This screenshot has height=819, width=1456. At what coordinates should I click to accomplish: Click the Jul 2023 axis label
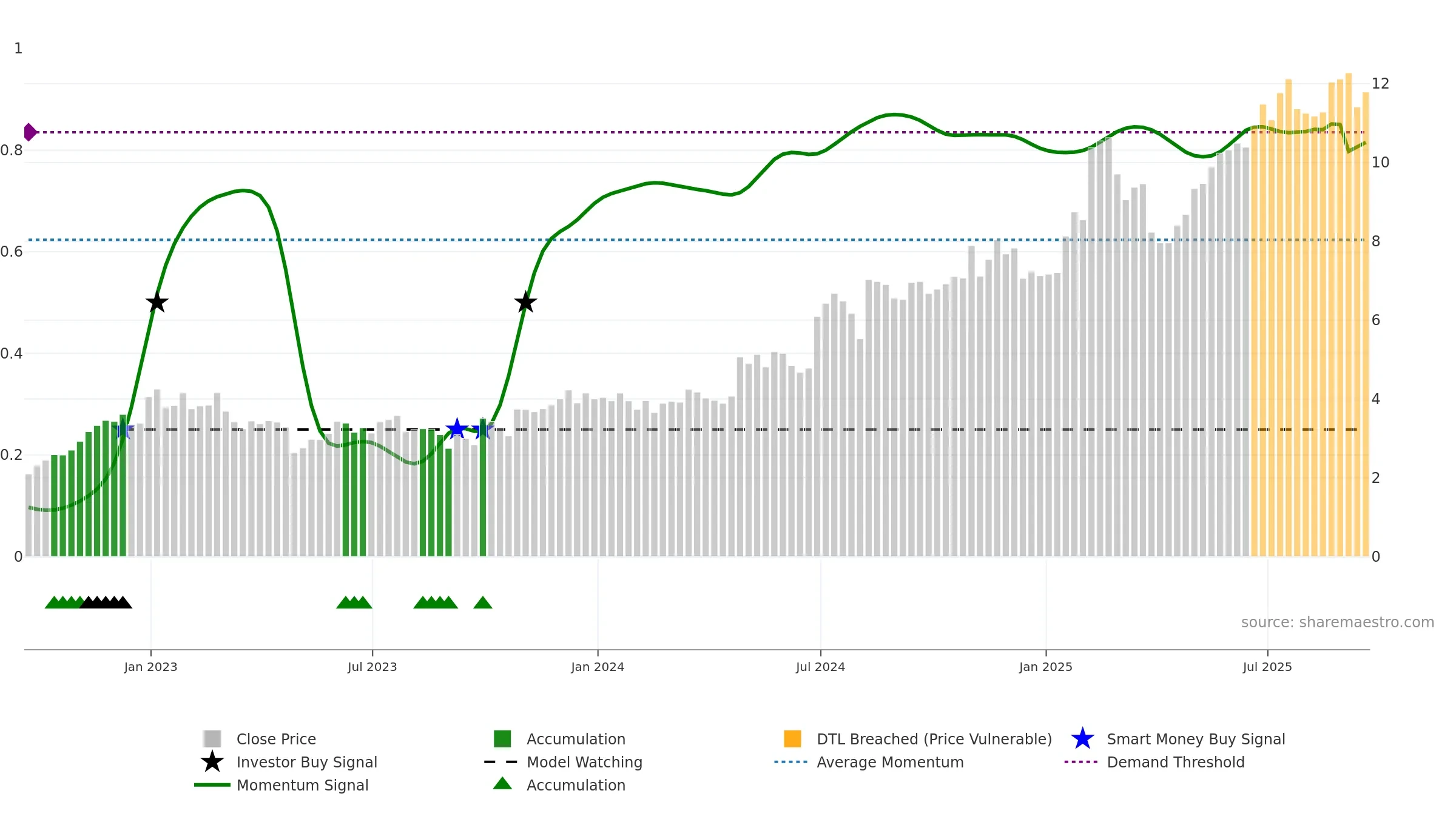[372, 667]
